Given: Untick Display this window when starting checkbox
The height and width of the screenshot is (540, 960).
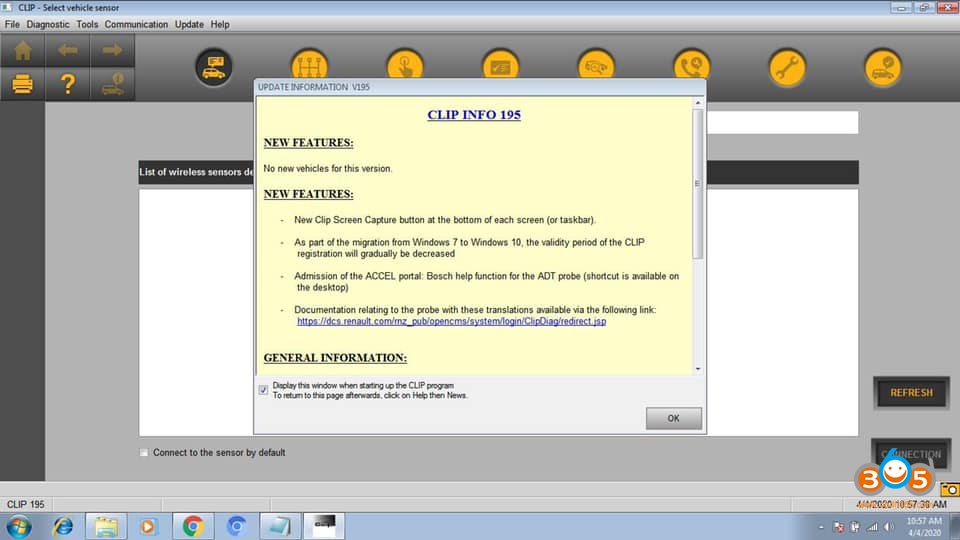Looking at the screenshot, I should [x=263, y=390].
